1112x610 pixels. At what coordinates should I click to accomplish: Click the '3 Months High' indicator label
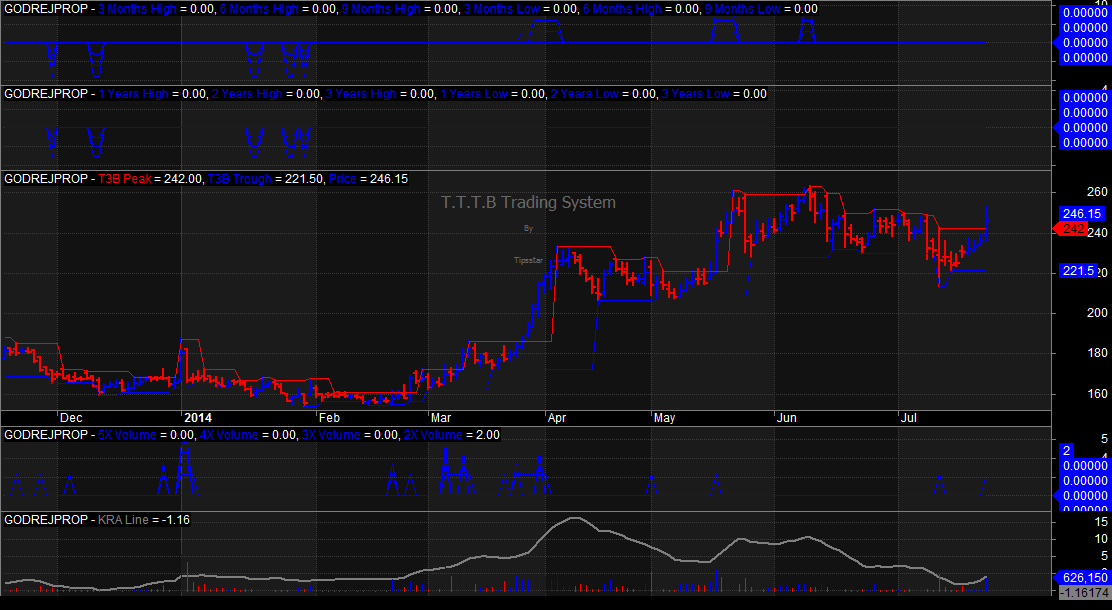137,9
